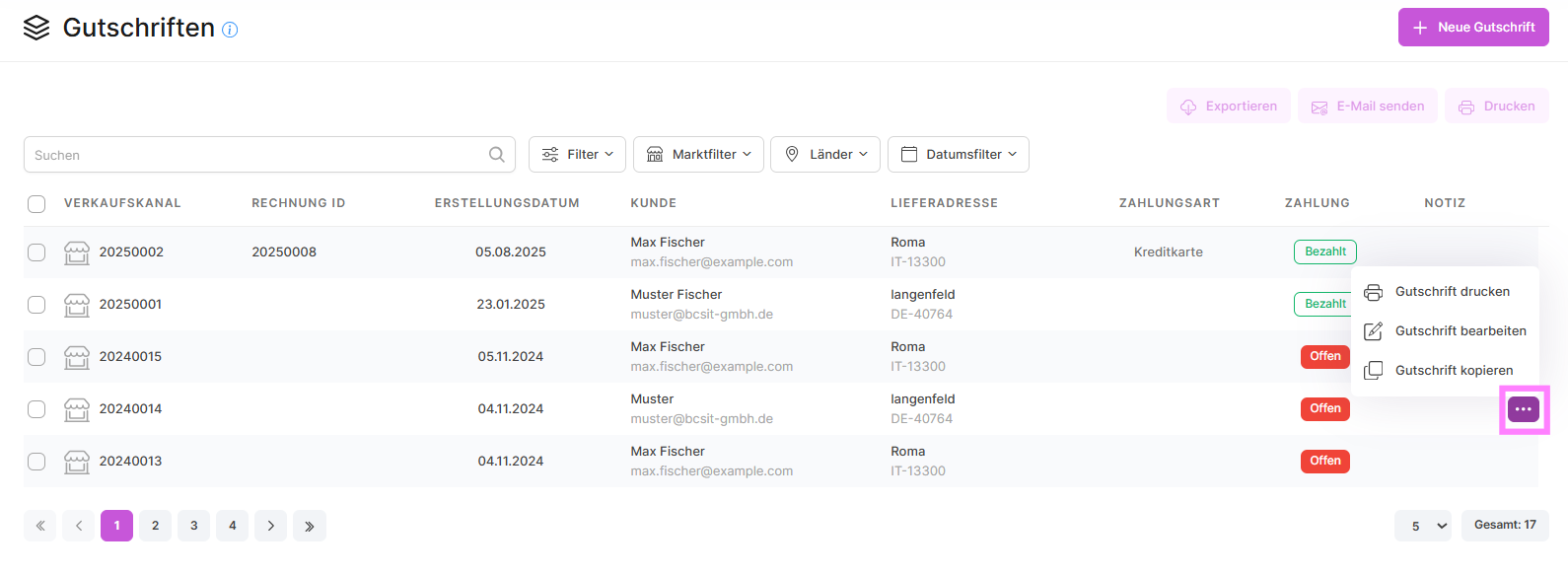Choose Gutschrift drucken from the context menu

pos(1445,292)
